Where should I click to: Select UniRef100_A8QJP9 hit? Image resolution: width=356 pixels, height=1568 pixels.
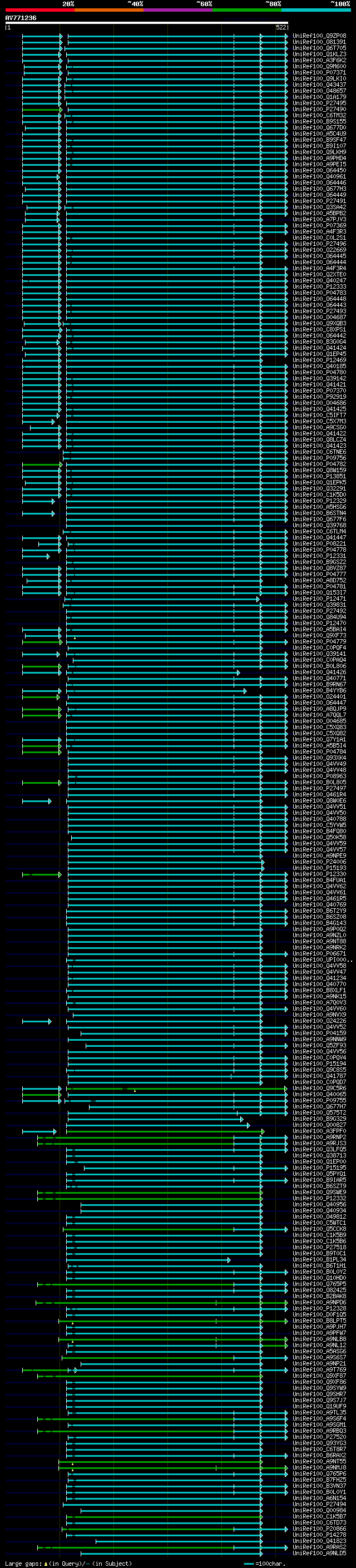319,709
